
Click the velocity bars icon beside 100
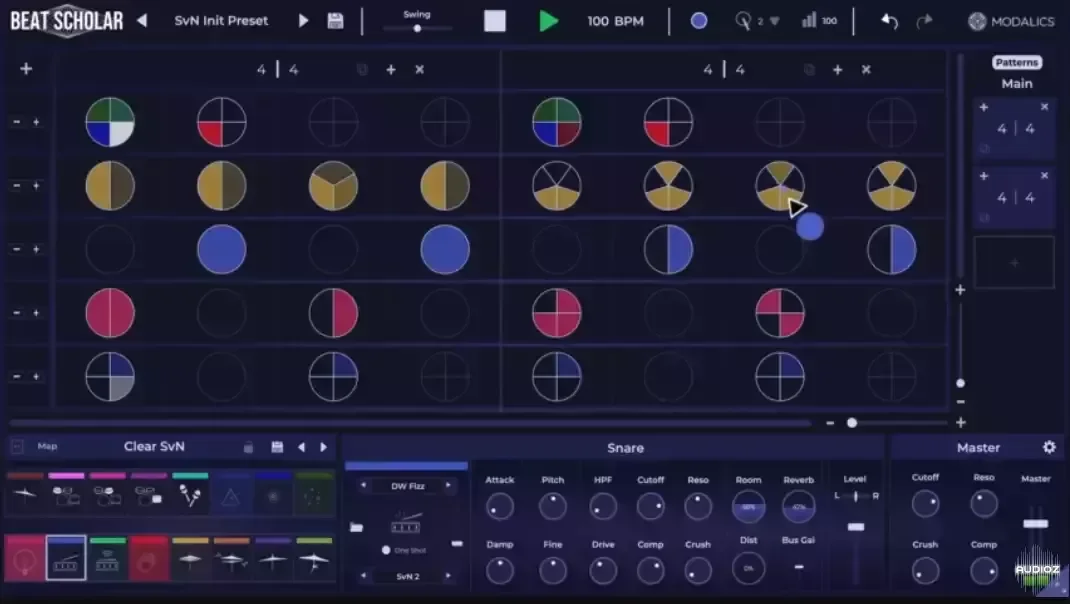pos(809,20)
